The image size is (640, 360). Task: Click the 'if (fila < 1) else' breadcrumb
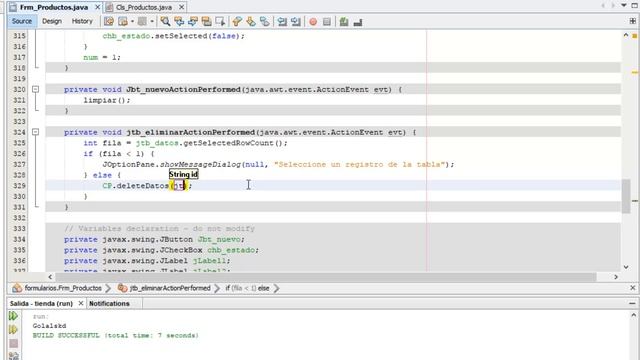pos(247,288)
